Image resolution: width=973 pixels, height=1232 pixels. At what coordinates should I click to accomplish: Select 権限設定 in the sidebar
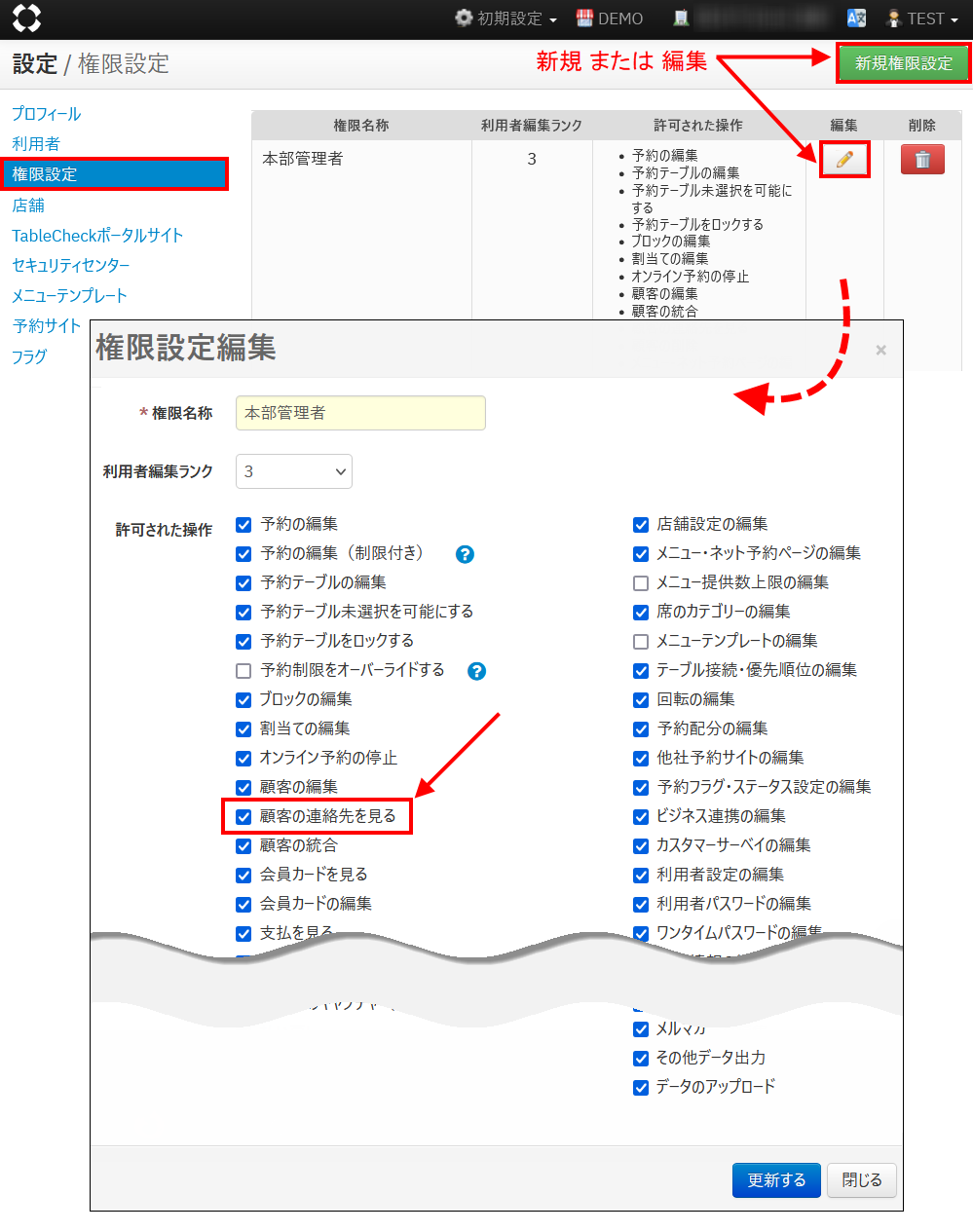(x=114, y=174)
